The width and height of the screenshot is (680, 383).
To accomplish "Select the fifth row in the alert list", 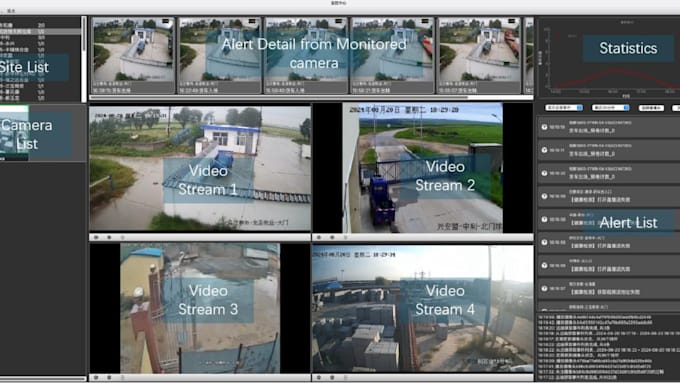I will [608, 219].
